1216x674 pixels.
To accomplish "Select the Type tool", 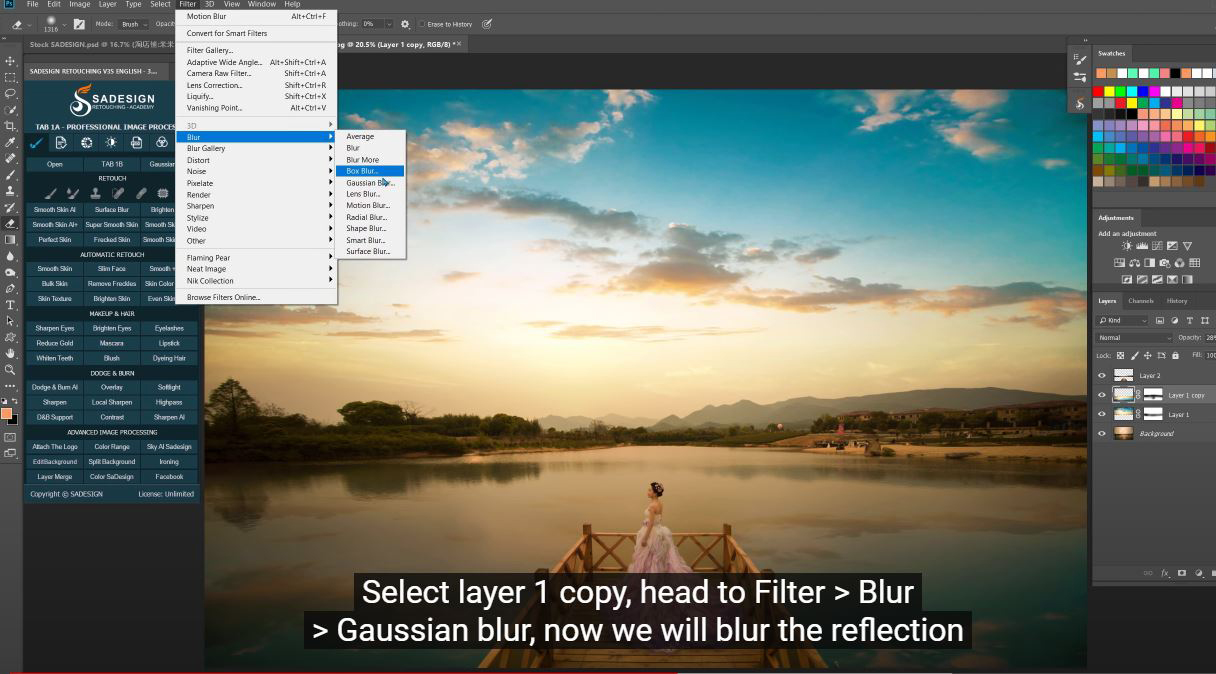I will (11, 305).
